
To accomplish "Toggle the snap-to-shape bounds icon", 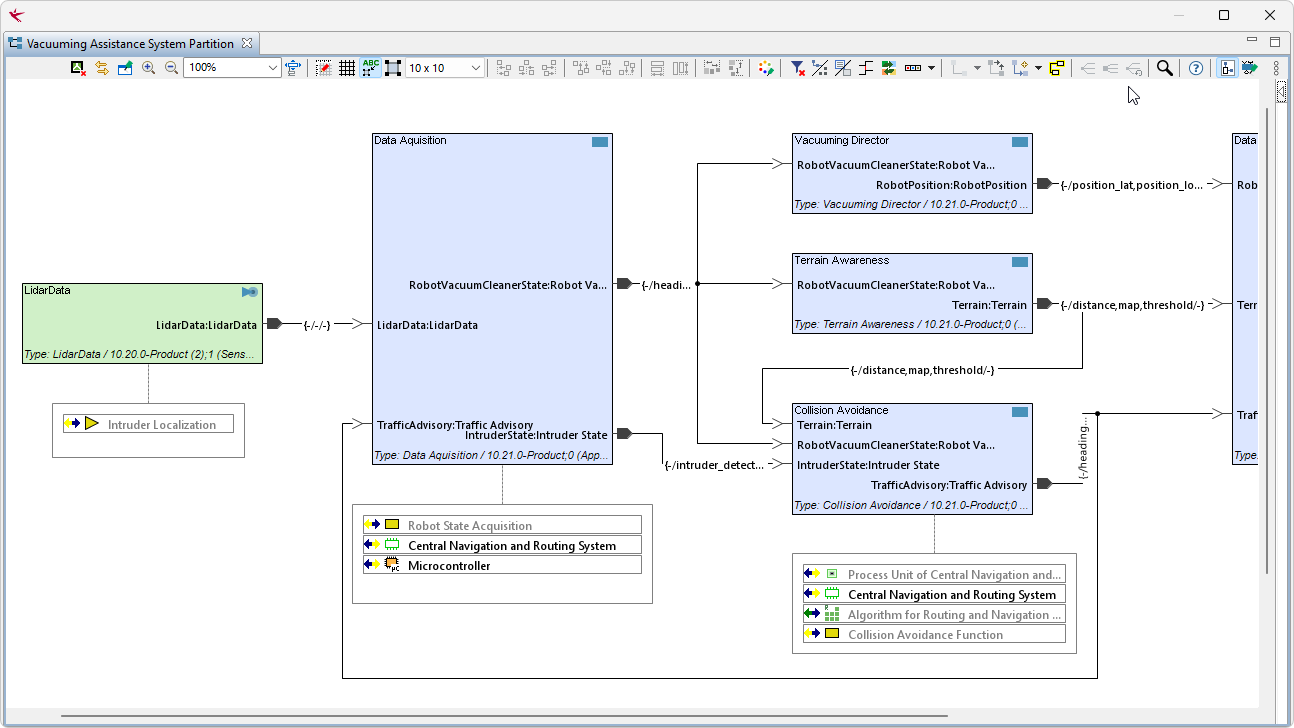I will (393, 68).
